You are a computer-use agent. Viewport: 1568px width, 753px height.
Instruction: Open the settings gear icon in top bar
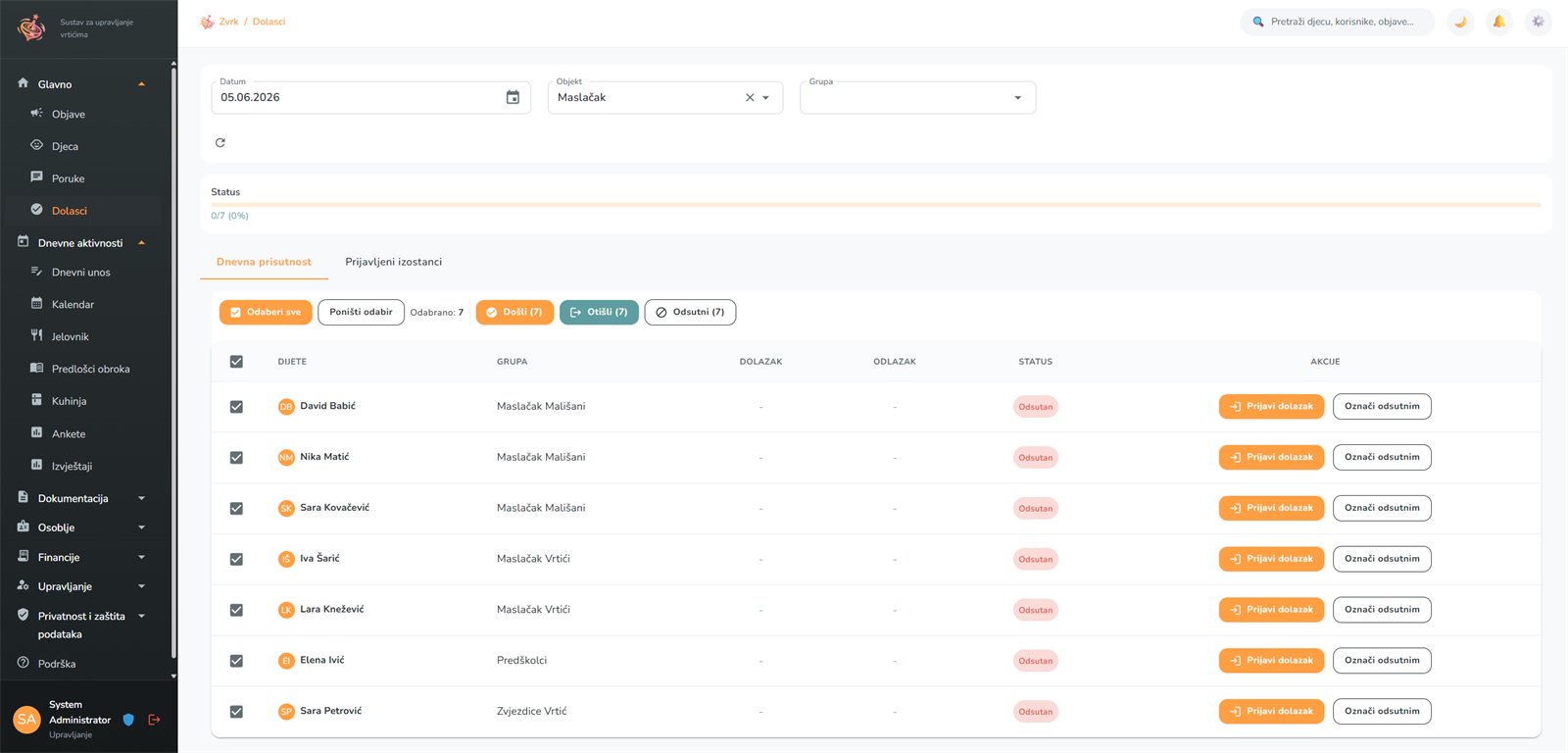click(x=1539, y=22)
